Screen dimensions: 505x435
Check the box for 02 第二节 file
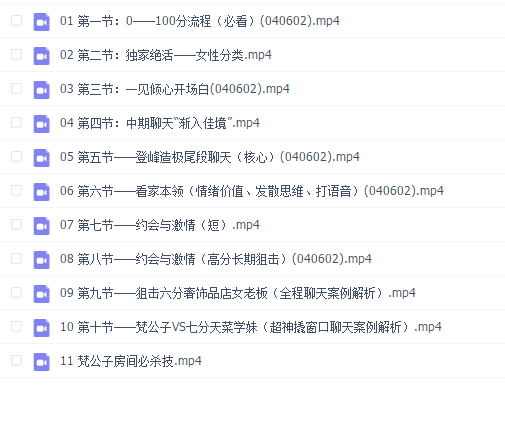(16, 54)
